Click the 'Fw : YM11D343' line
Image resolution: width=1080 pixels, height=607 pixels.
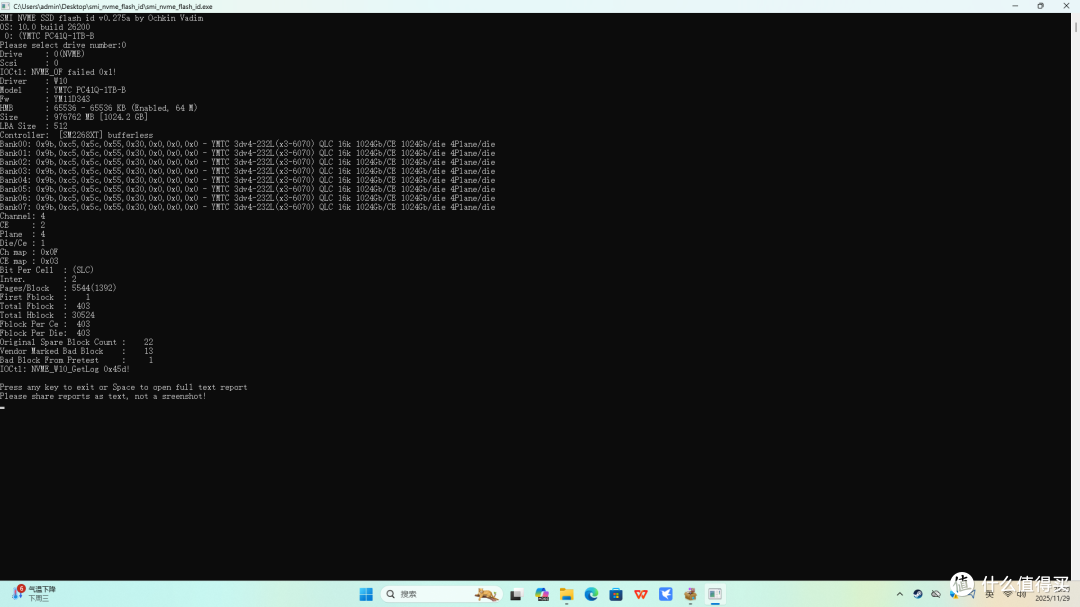tap(45, 99)
